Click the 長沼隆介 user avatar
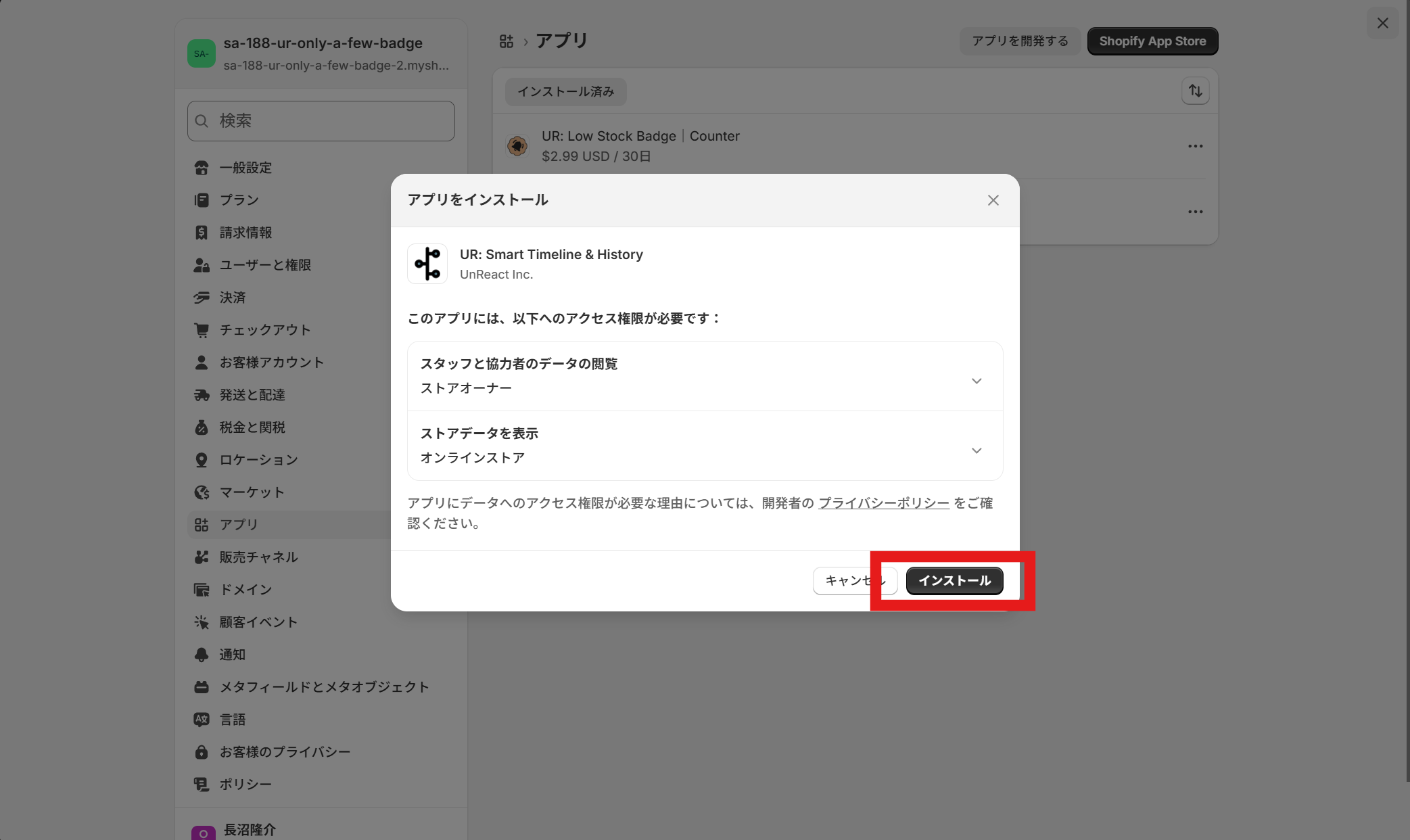This screenshot has height=840, width=1410. [x=203, y=833]
